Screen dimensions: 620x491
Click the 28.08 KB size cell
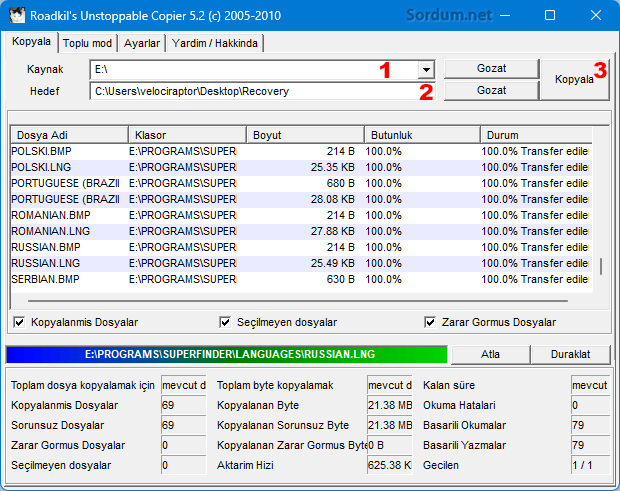333,199
